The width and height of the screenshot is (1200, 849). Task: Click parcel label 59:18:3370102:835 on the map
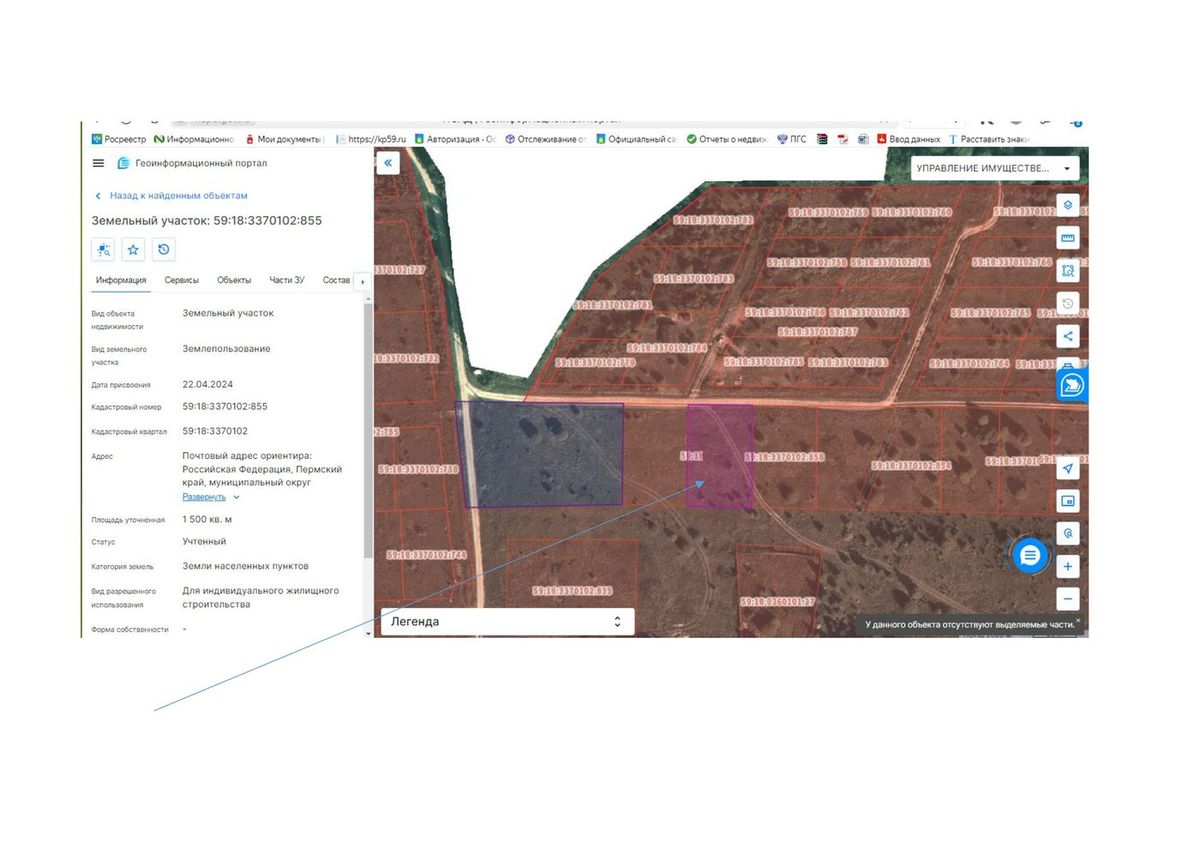tap(572, 591)
